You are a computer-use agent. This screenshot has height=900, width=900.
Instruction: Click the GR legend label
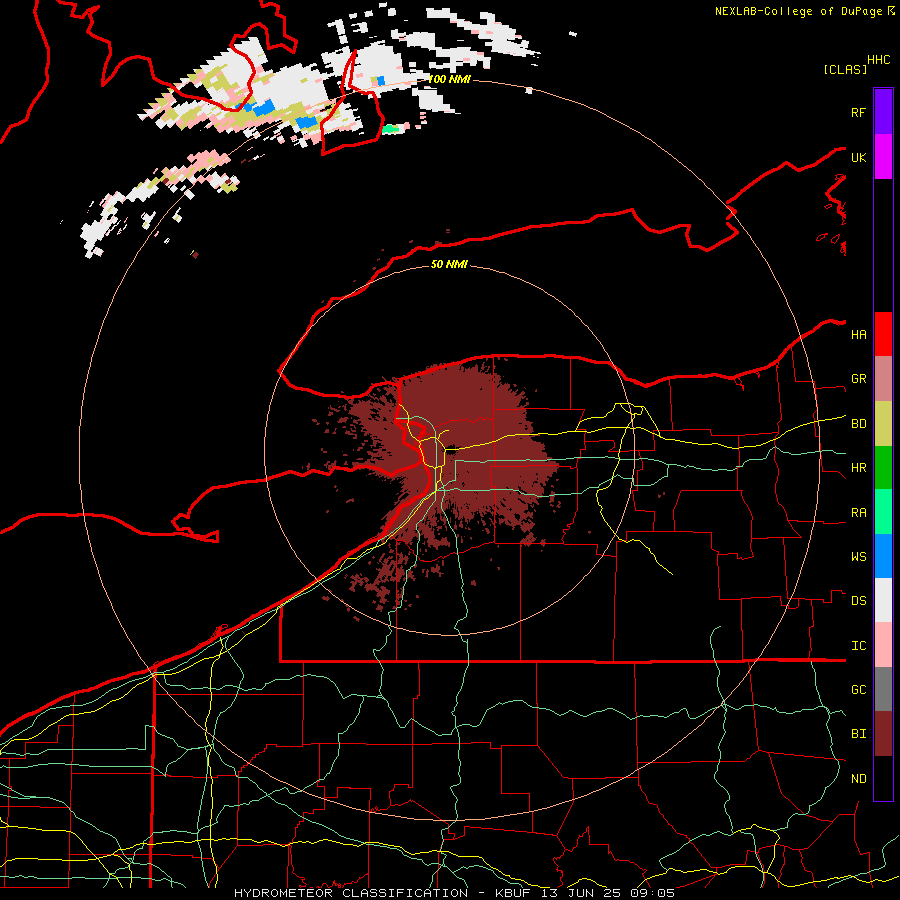[x=859, y=379]
